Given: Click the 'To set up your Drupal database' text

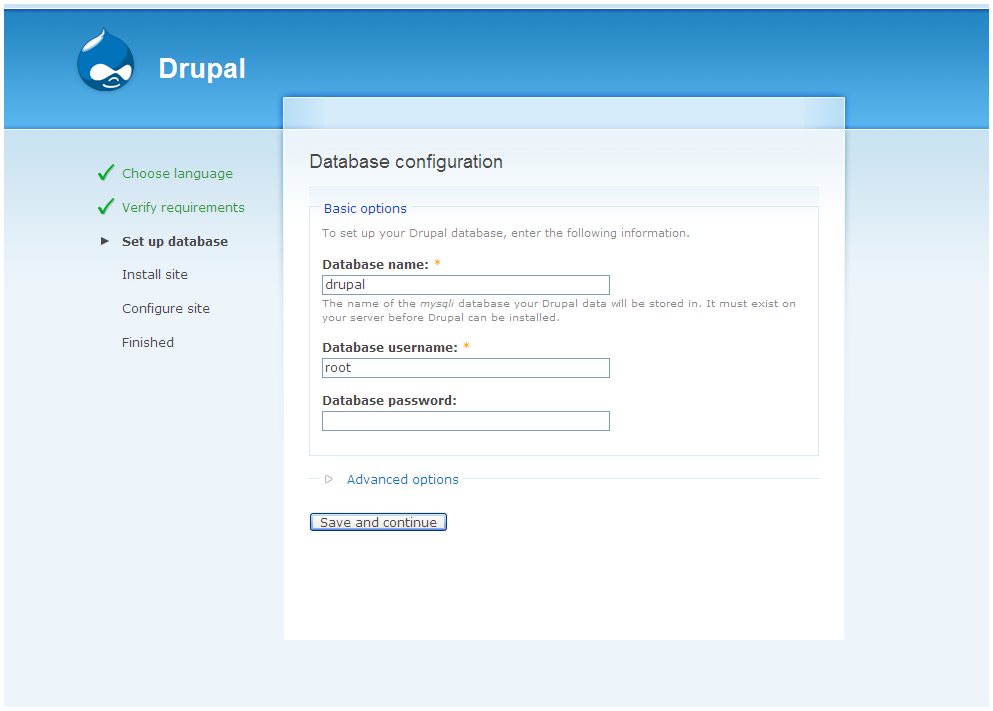Looking at the screenshot, I should click(505, 233).
